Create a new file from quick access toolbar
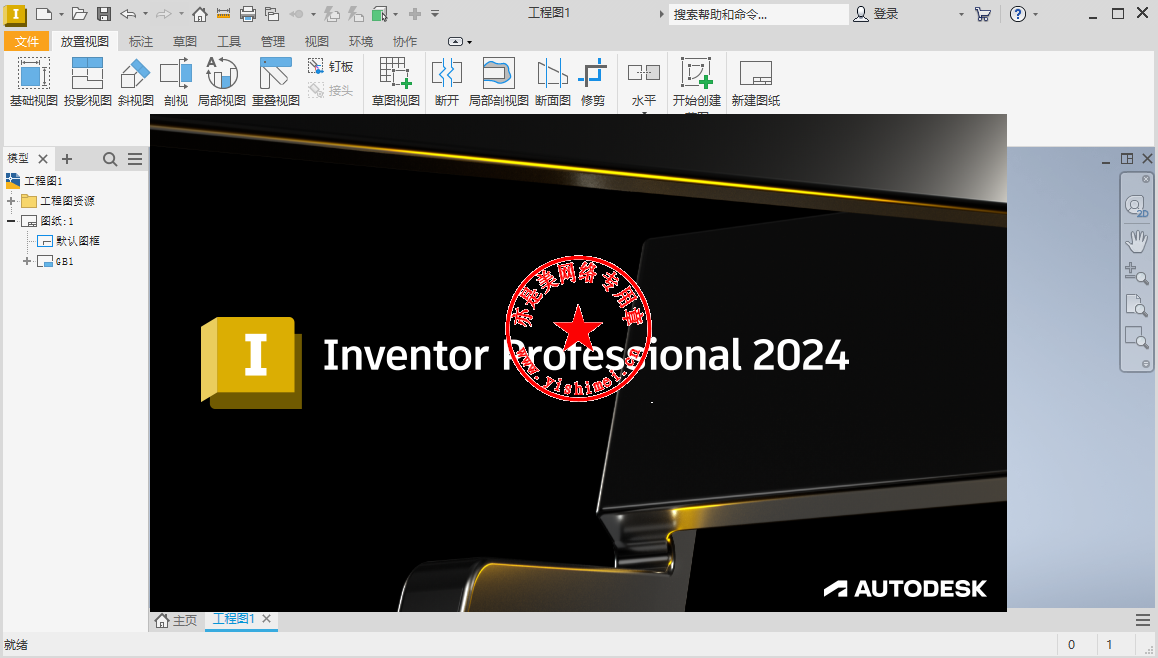The width and height of the screenshot is (1158, 658). tap(44, 13)
